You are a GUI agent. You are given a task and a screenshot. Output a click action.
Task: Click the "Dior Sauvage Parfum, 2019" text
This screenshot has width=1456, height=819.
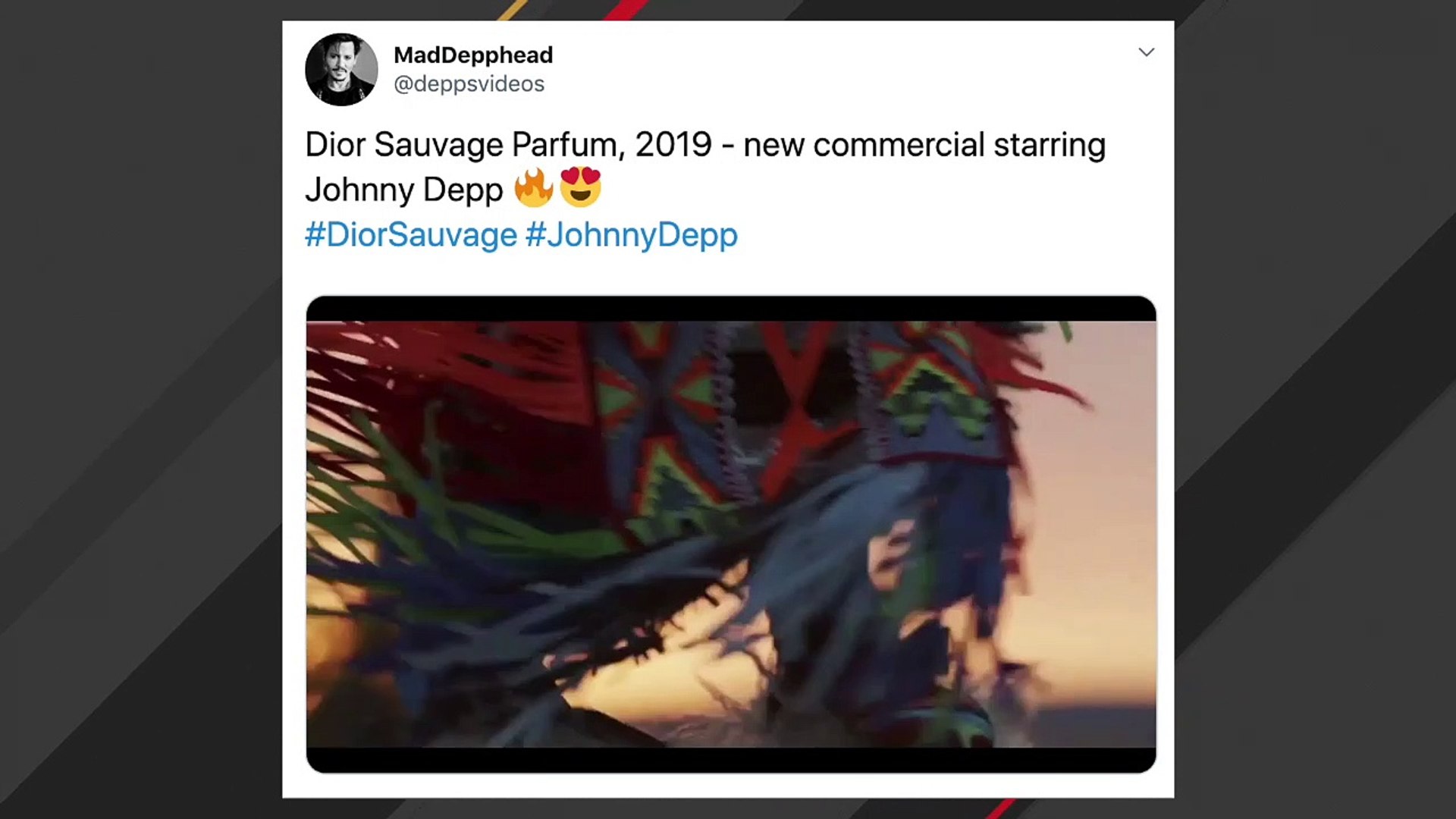[x=508, y=145]
